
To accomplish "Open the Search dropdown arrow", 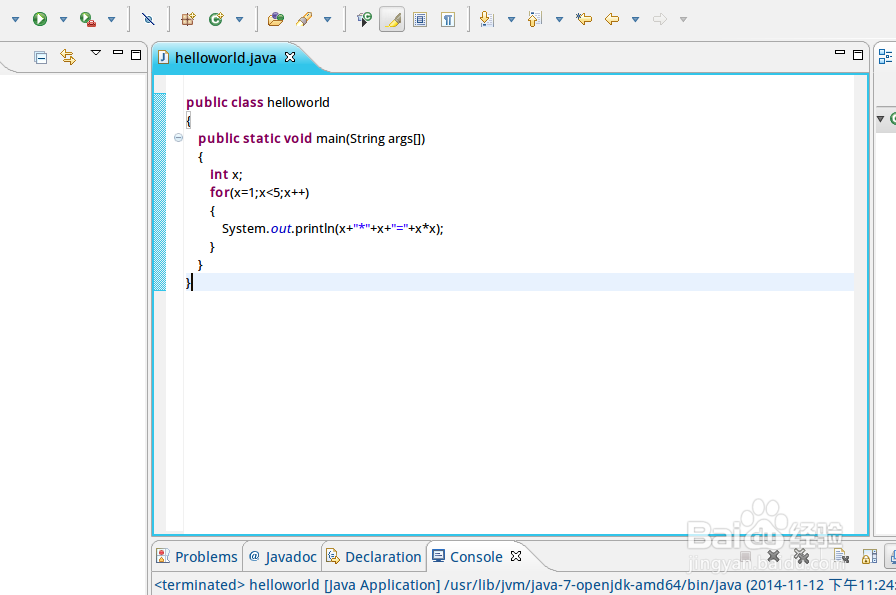I will pyautogui.click(x=327, y=19).
